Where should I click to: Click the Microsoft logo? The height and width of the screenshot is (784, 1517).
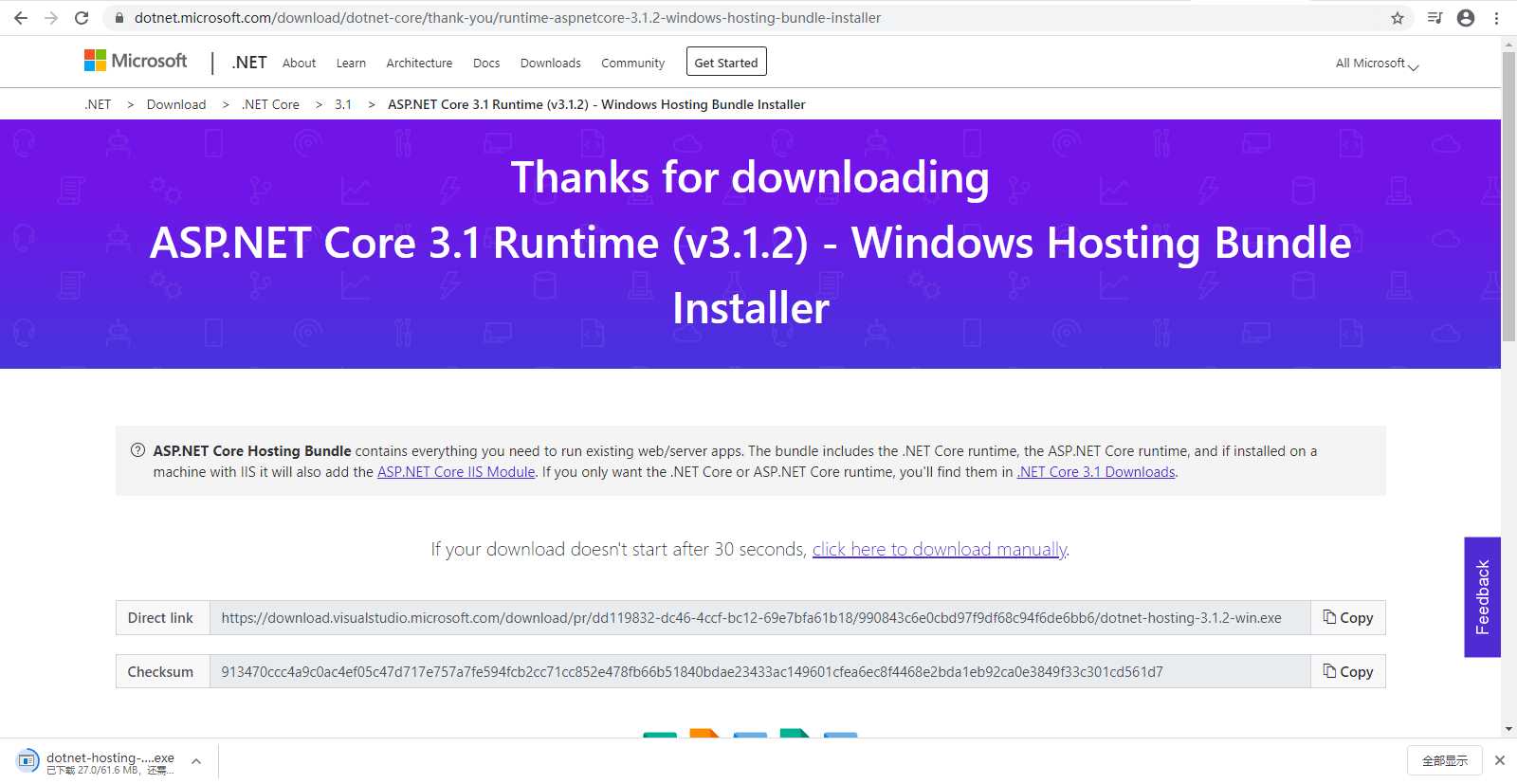point(136,61)
